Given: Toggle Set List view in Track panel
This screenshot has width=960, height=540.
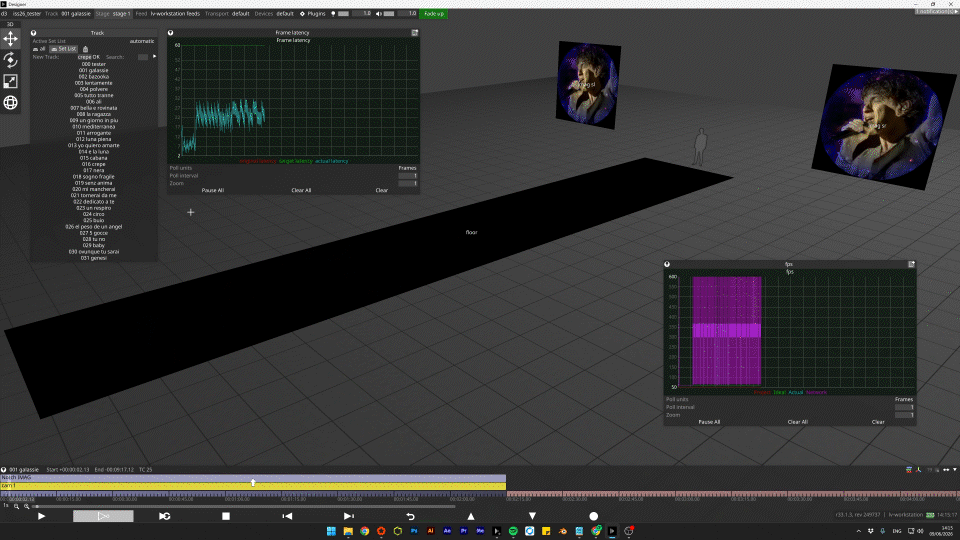Looking at the screenshot, I should 64,49.
